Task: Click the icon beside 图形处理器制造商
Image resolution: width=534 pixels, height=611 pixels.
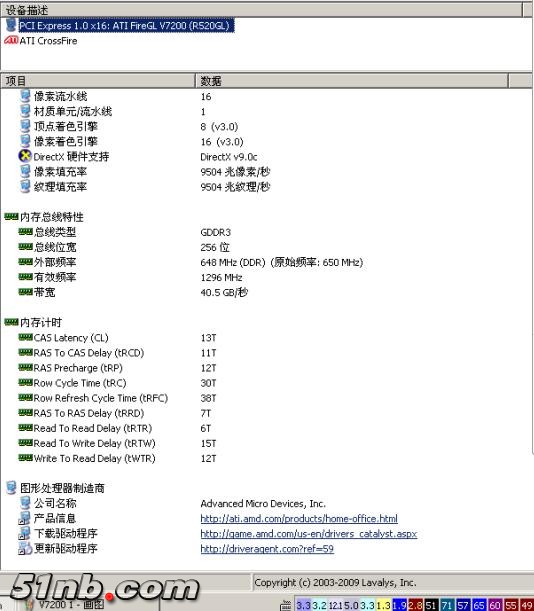Action: 11,487
